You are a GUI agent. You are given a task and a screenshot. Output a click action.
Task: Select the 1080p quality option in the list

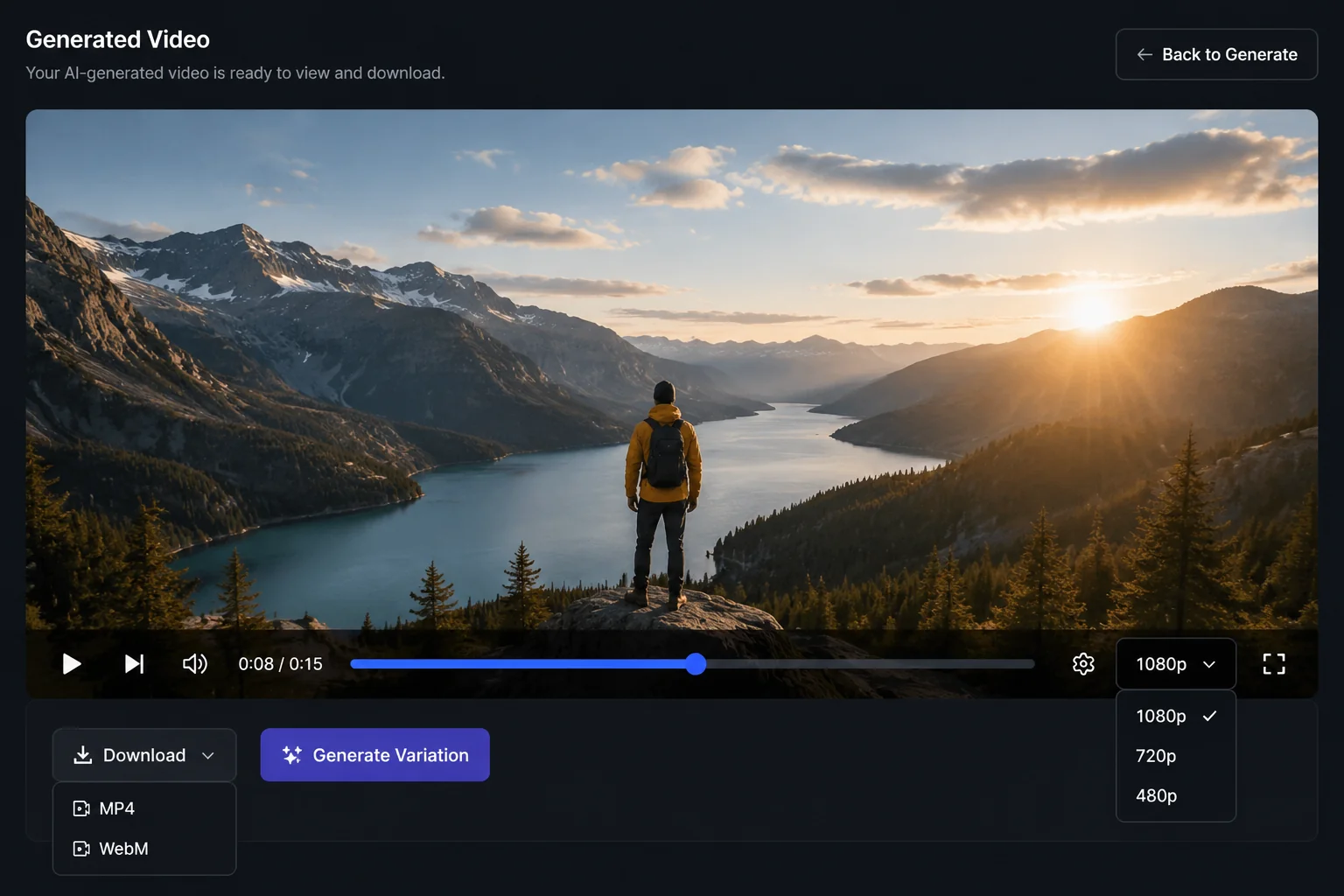click(x=1176, y=716)
